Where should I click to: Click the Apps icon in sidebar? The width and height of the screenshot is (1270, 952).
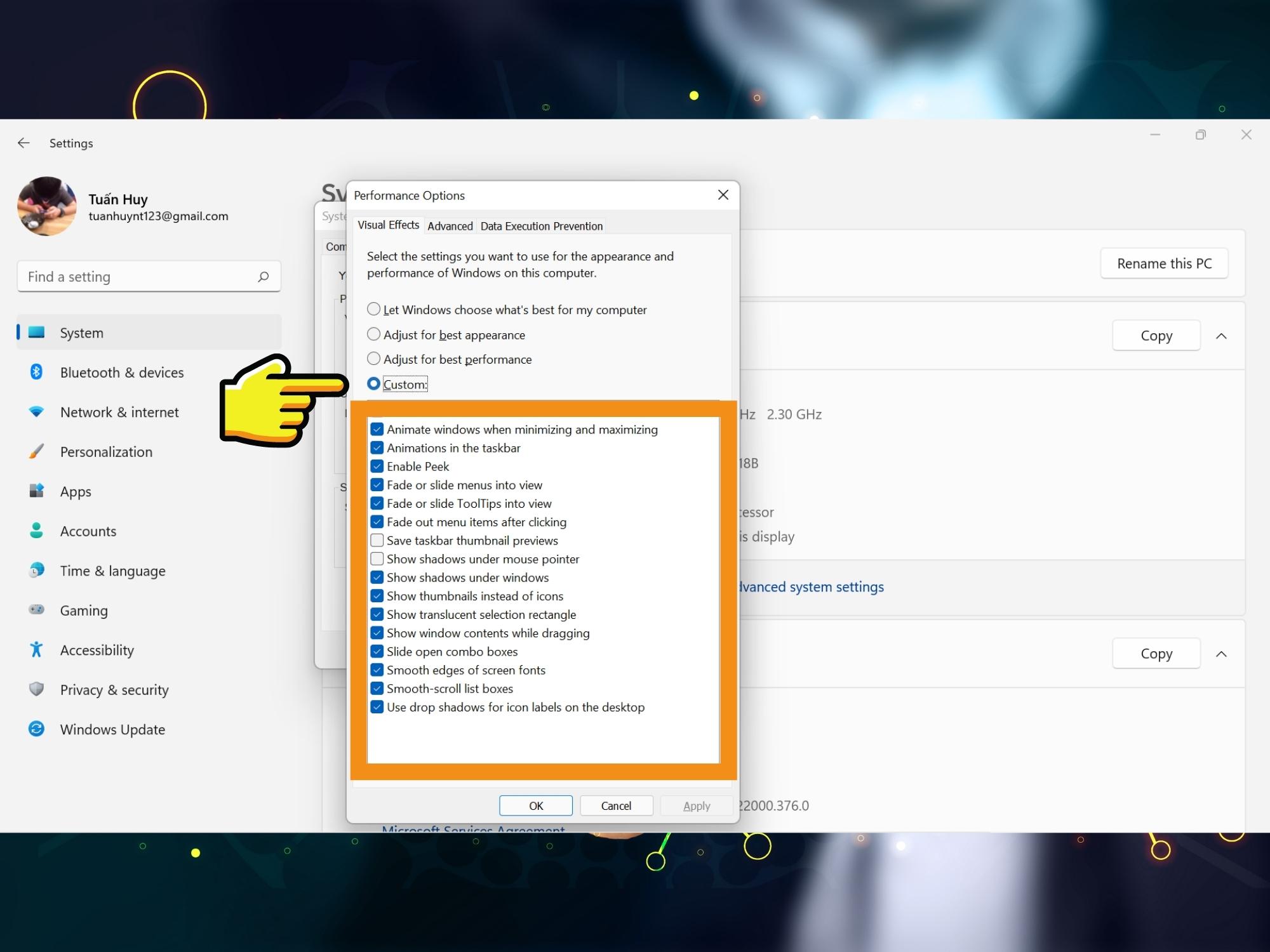[x=37, y=491]
